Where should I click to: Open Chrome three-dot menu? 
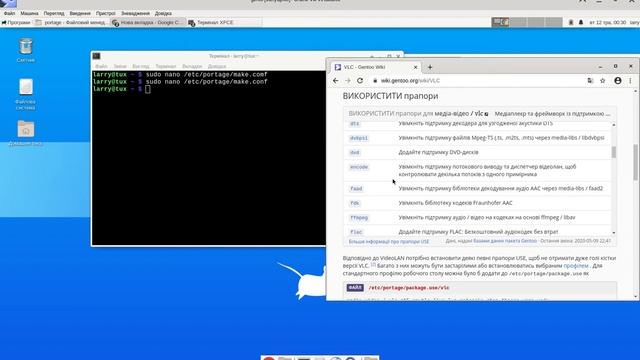pyautogui.click(x=630, y=81)
